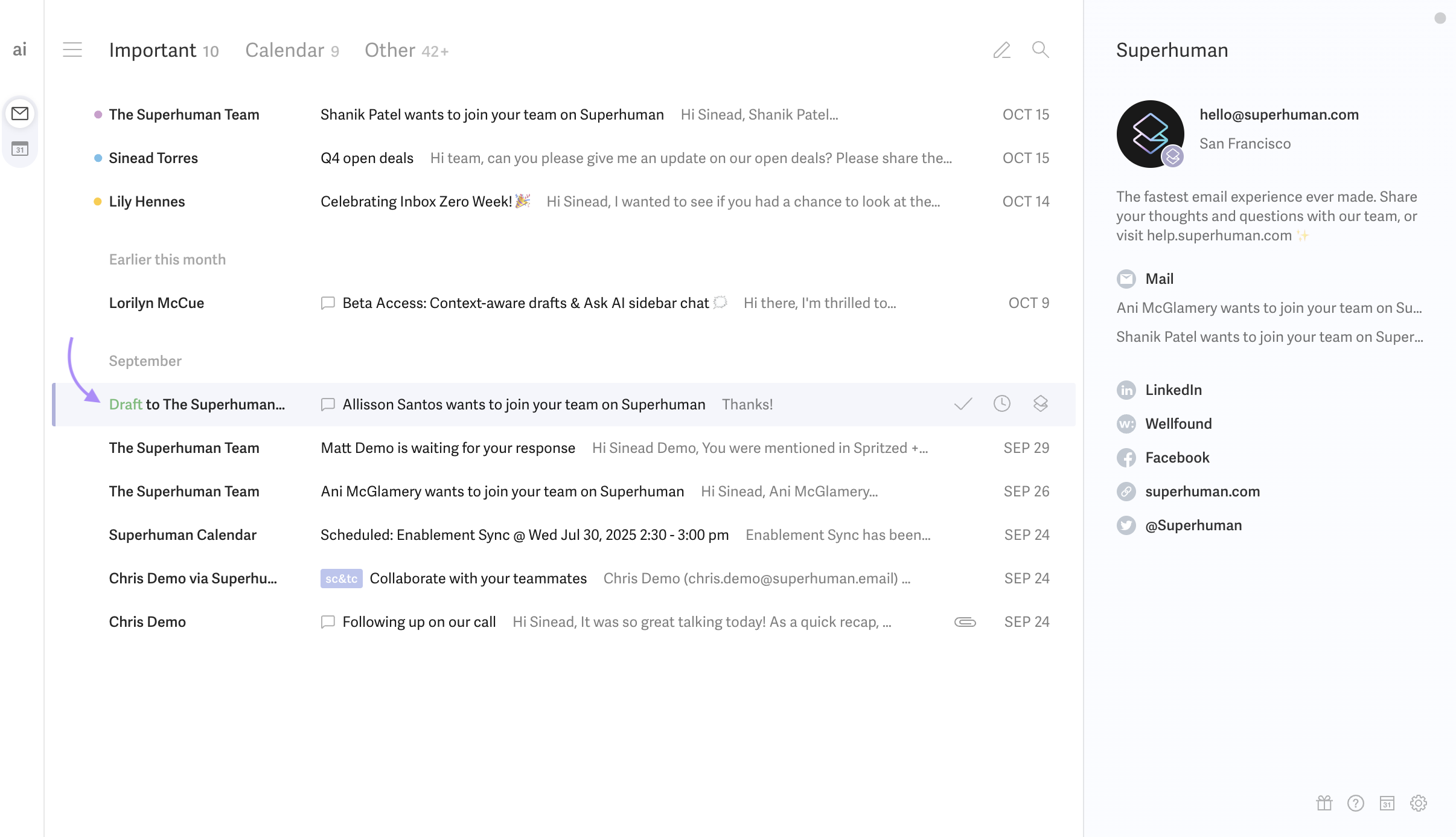Open the superhuman.com website link
Image resolution: width=1456 pixels, height=837 pixels.
click(x=1202, y=491)
